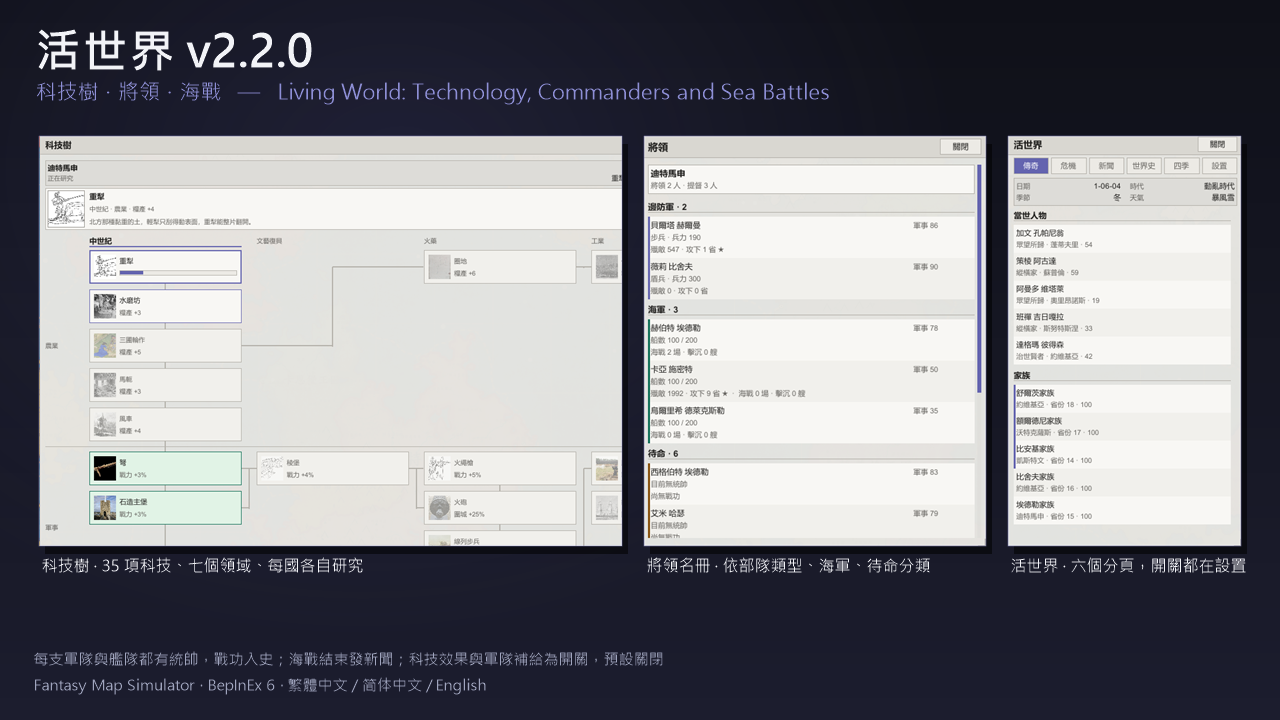Image resolution: width=1280 pixels, height=720 pixels.
Task: Select admiral 赫伯特 埃德勒
Action: [811, 340]
